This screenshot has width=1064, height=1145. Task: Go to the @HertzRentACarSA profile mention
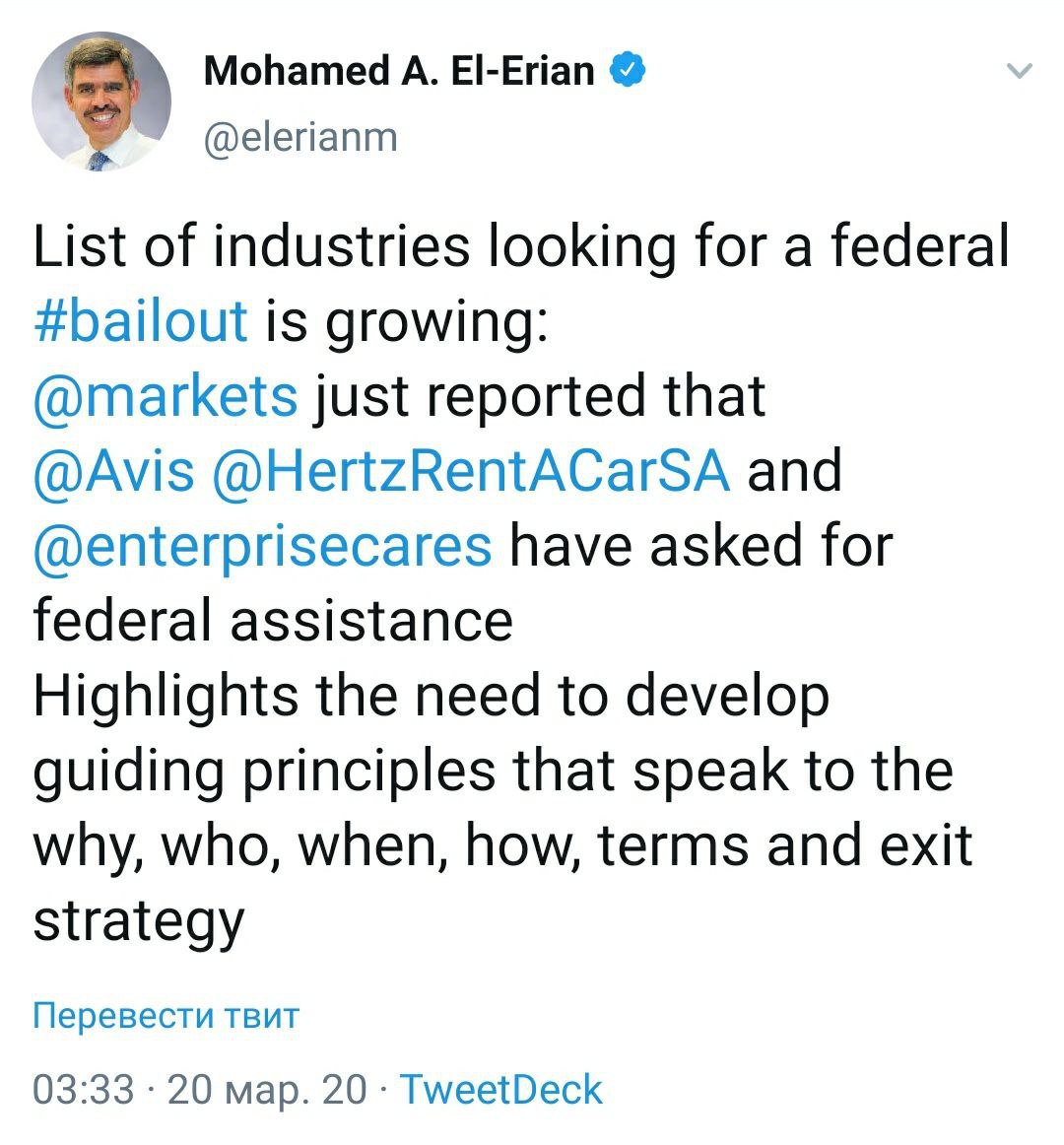click(x=471, y=470)
